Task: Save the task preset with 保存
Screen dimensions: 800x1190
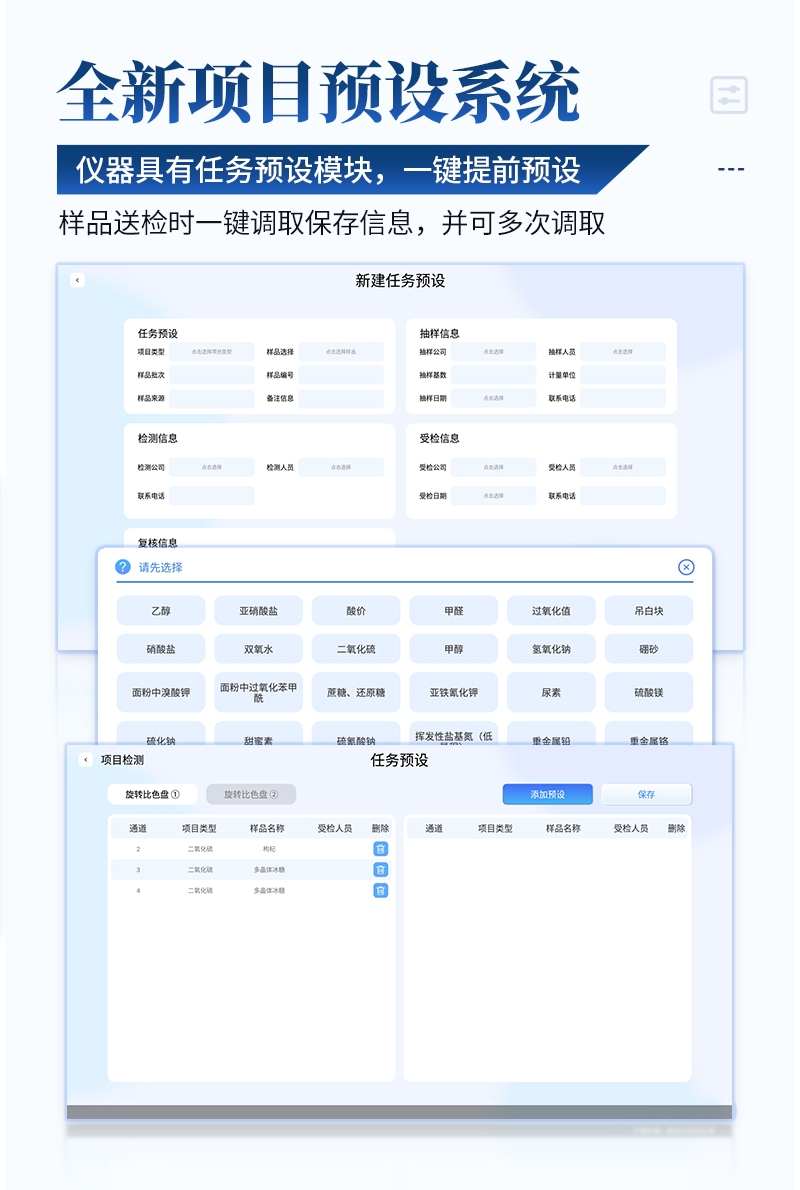Action: point(646,795)
